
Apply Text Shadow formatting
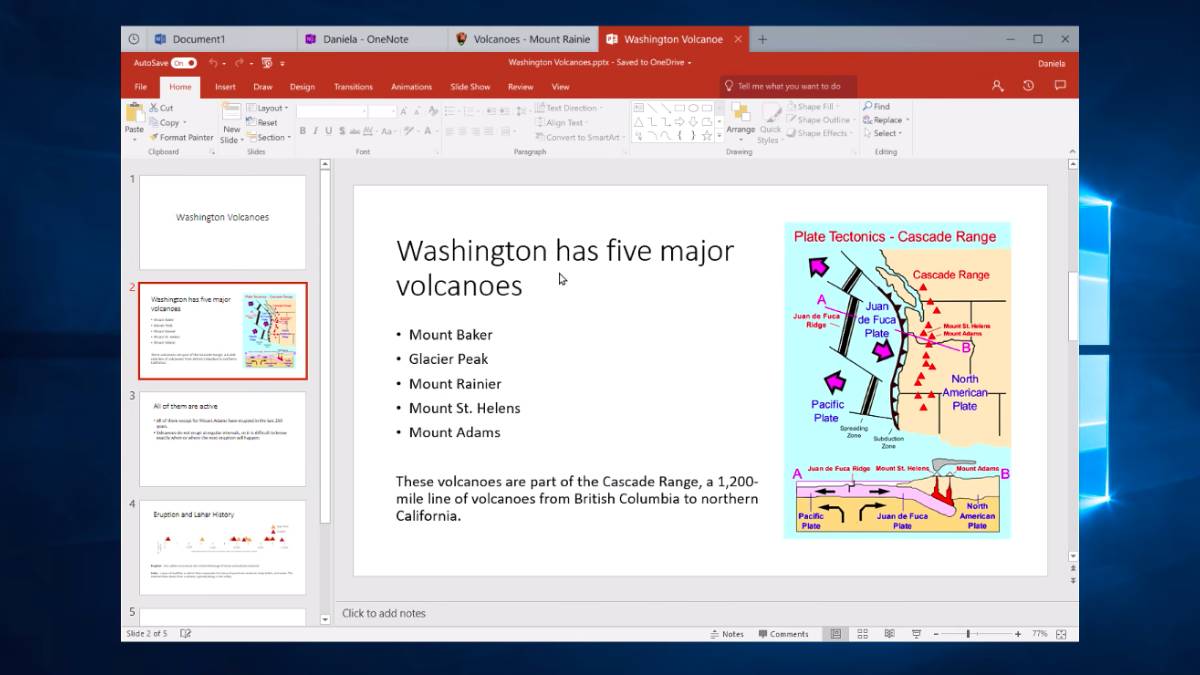[341, 131]
